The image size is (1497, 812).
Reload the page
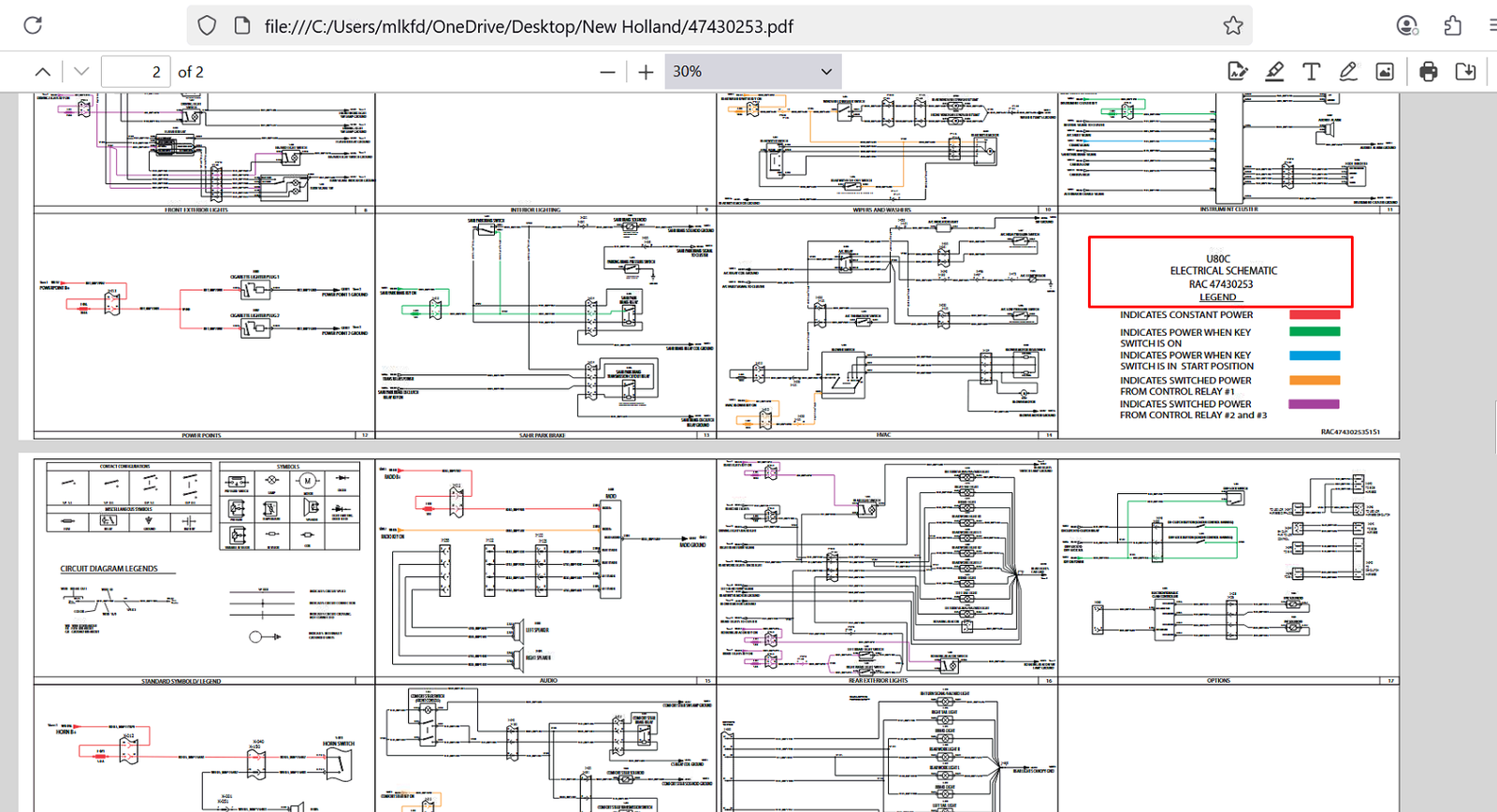[33, 25]
